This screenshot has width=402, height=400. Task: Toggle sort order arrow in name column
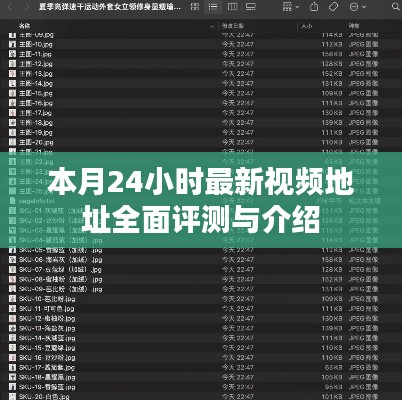[212, 26]
